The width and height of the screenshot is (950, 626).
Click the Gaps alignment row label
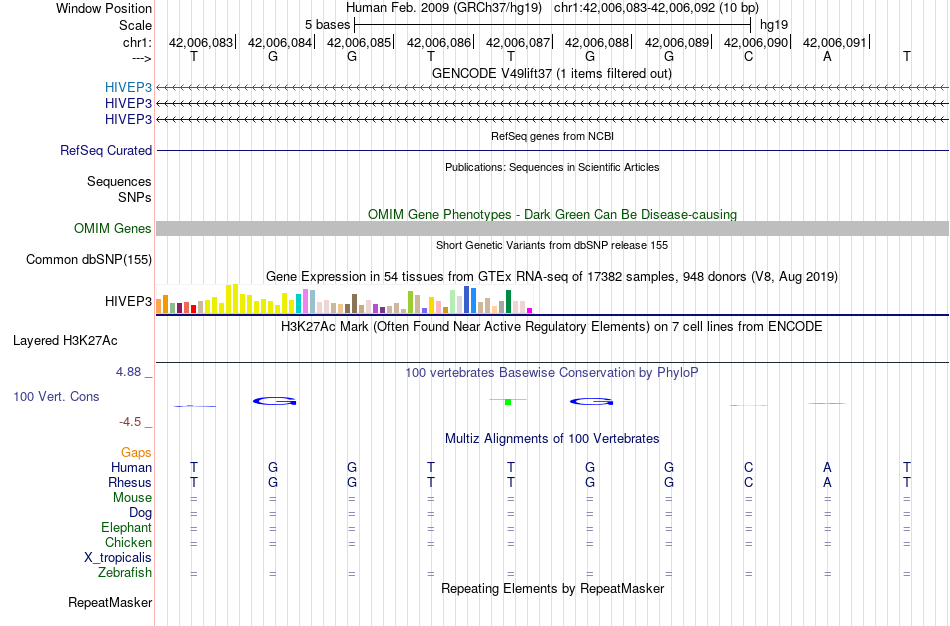(x=136, y=453)
